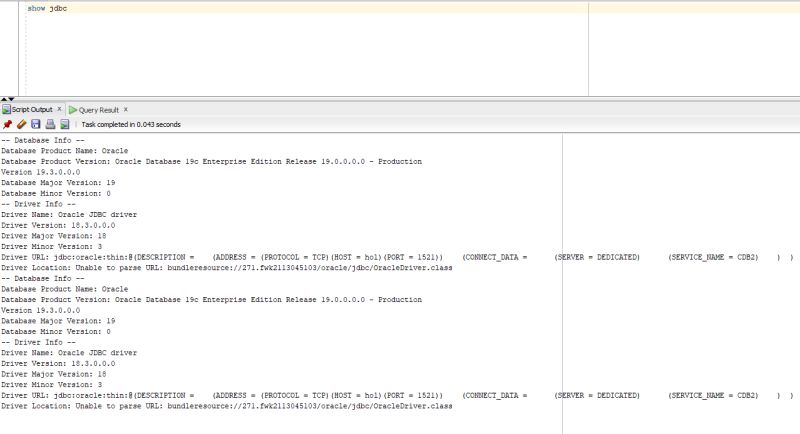The height and width of the screenshot is (434, 800).
Task: Click second 'Driver Minor Version: 3' line
Action: coord(52,385)
